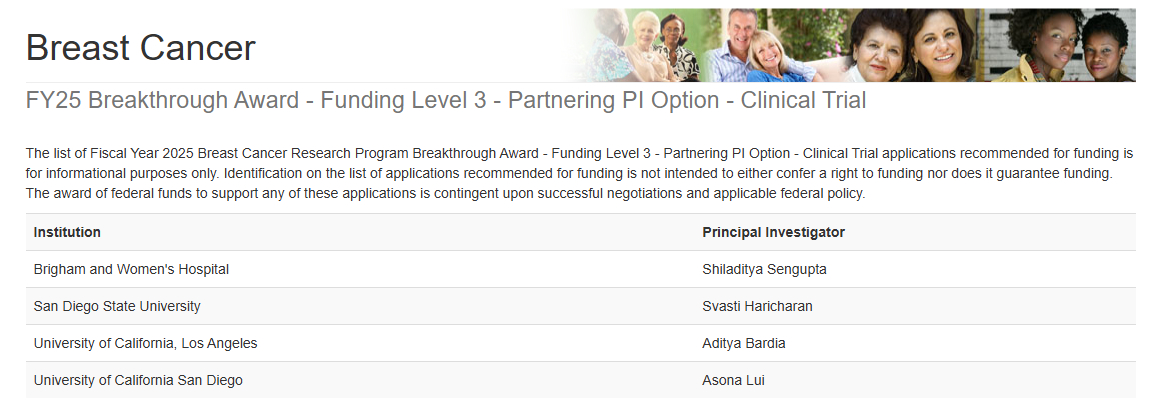Click the two older women banner photo

[905, 46]
